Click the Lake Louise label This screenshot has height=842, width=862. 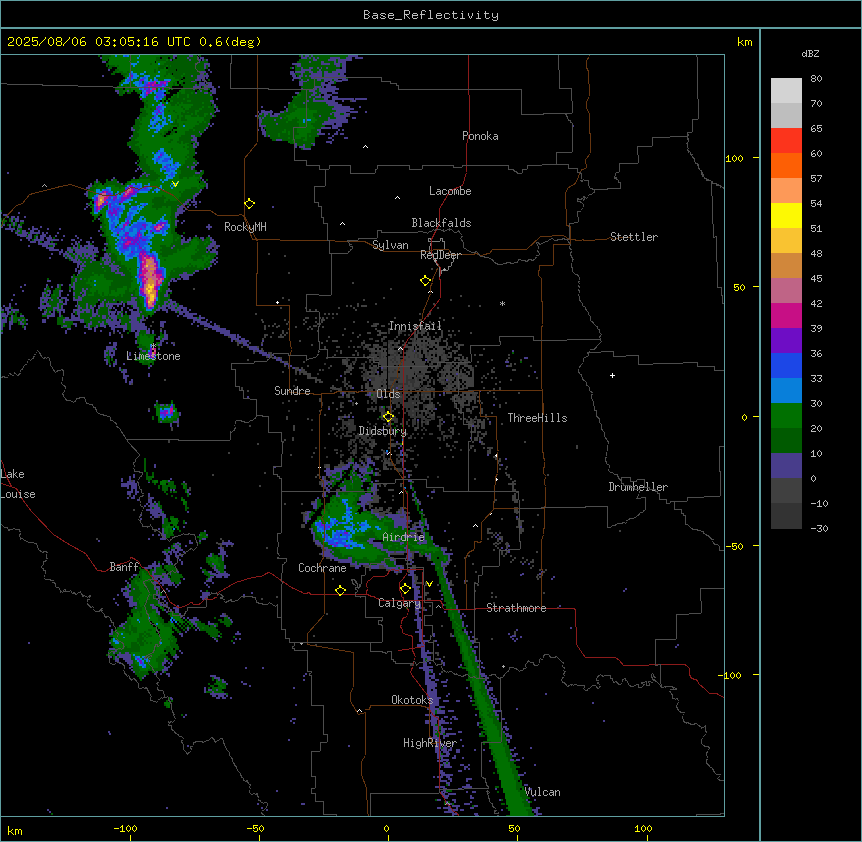(18, 484)
